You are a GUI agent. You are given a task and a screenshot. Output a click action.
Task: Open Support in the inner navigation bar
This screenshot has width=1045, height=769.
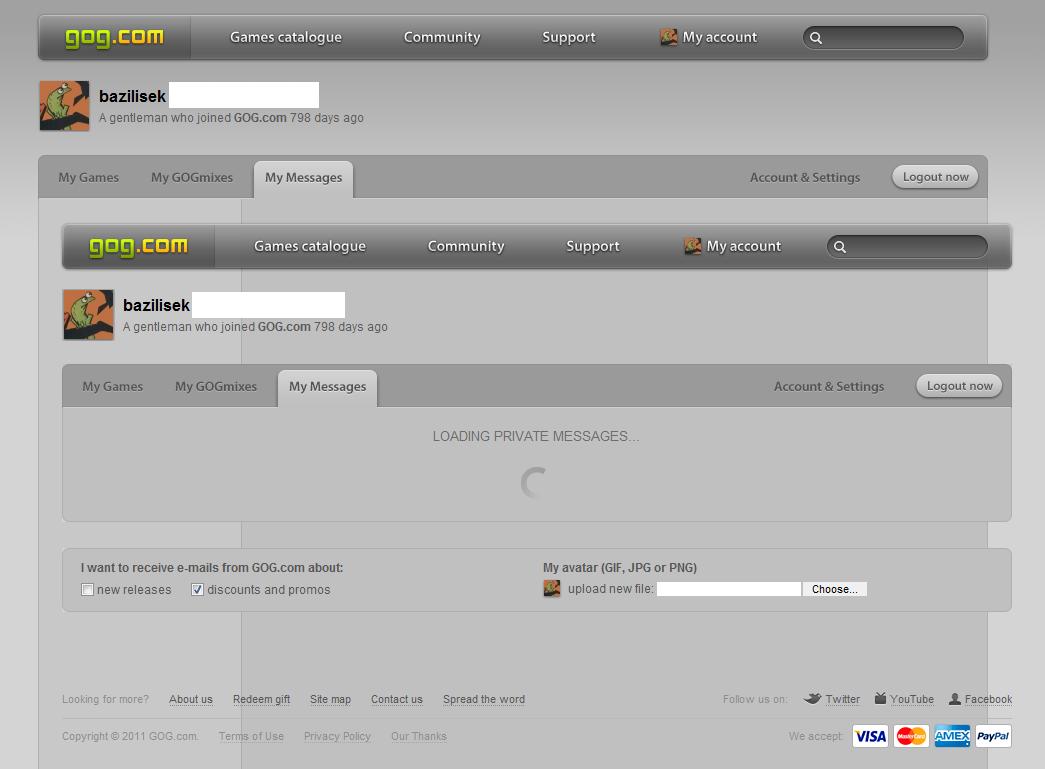(x=592, y=246)
